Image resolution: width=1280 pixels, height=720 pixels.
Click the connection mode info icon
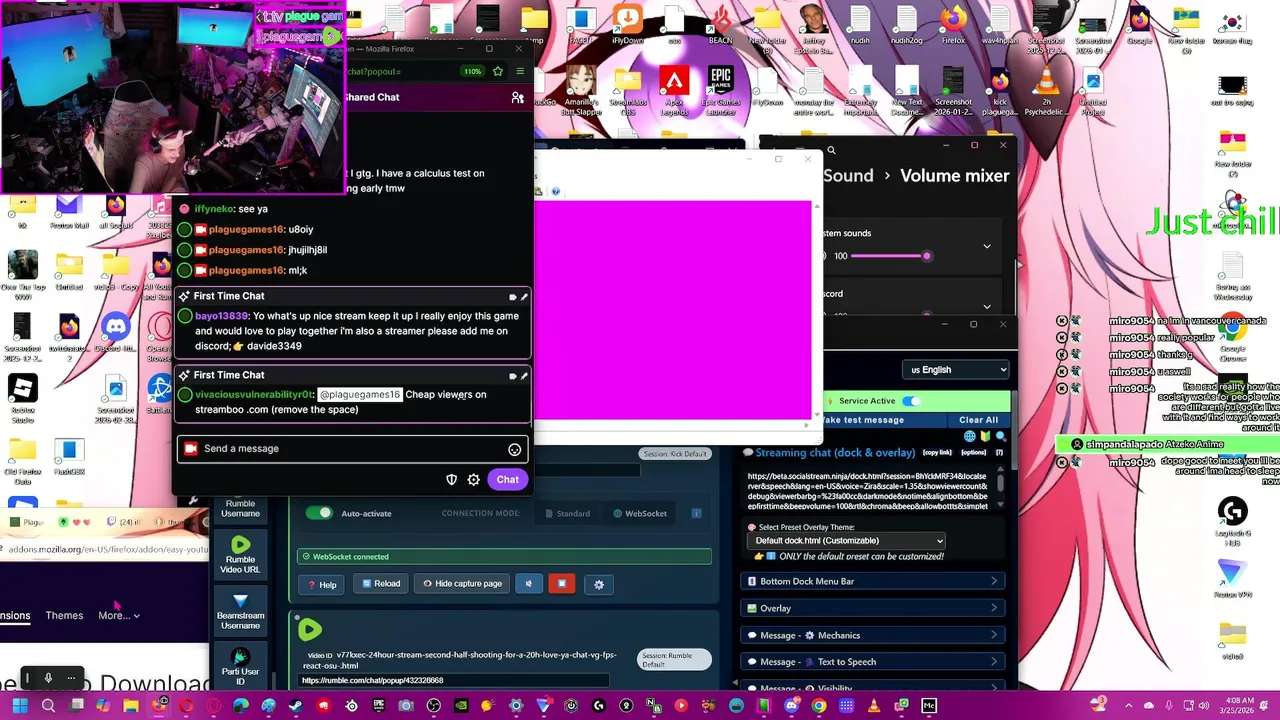pyautogui.click(x=696, y=514)
